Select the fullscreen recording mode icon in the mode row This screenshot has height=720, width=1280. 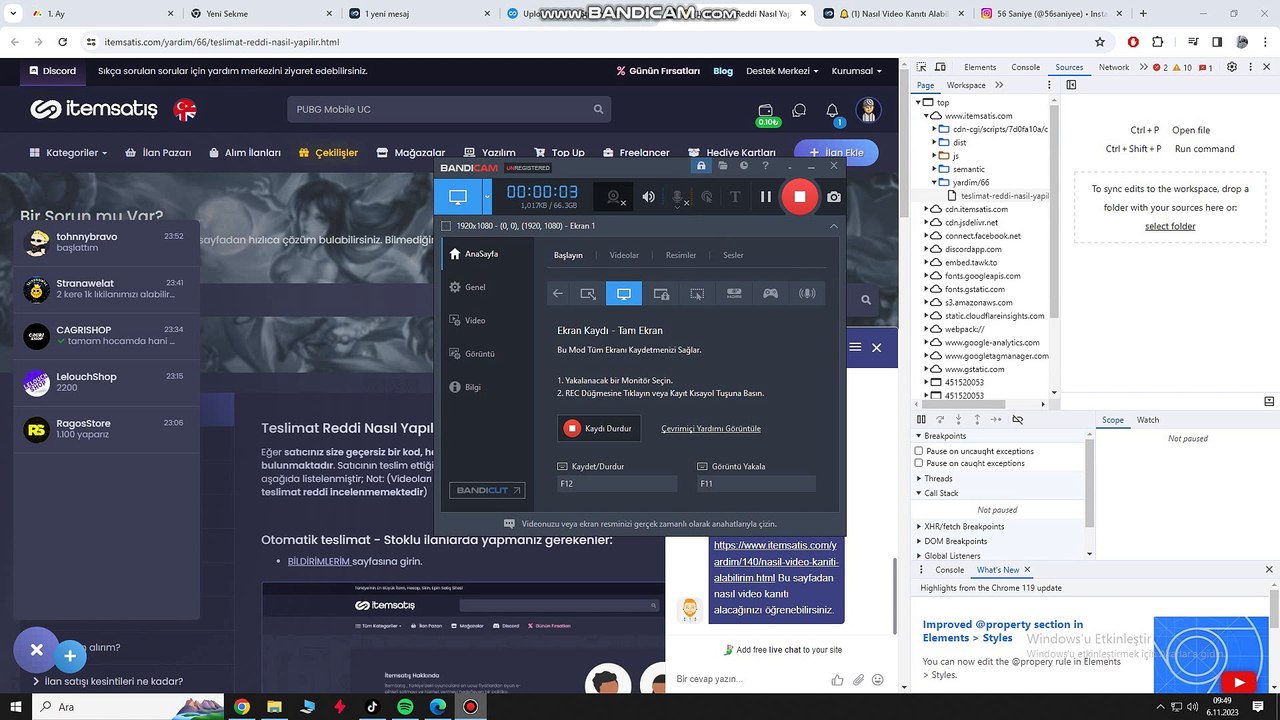[x=624, y=294]
